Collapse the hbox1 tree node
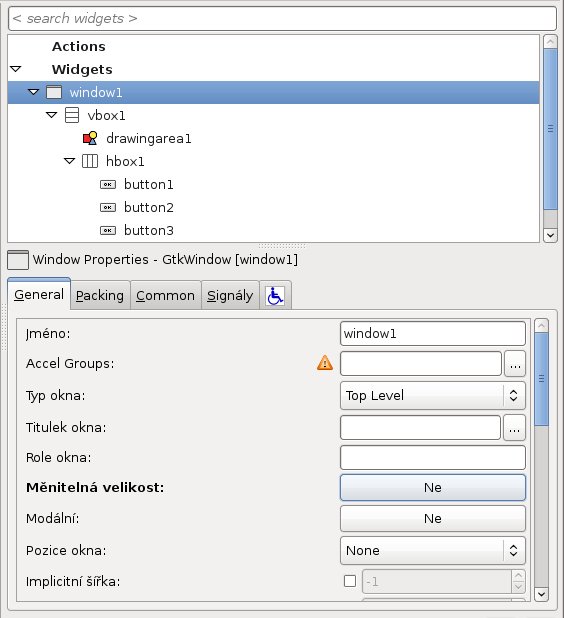 click(69, 161)
